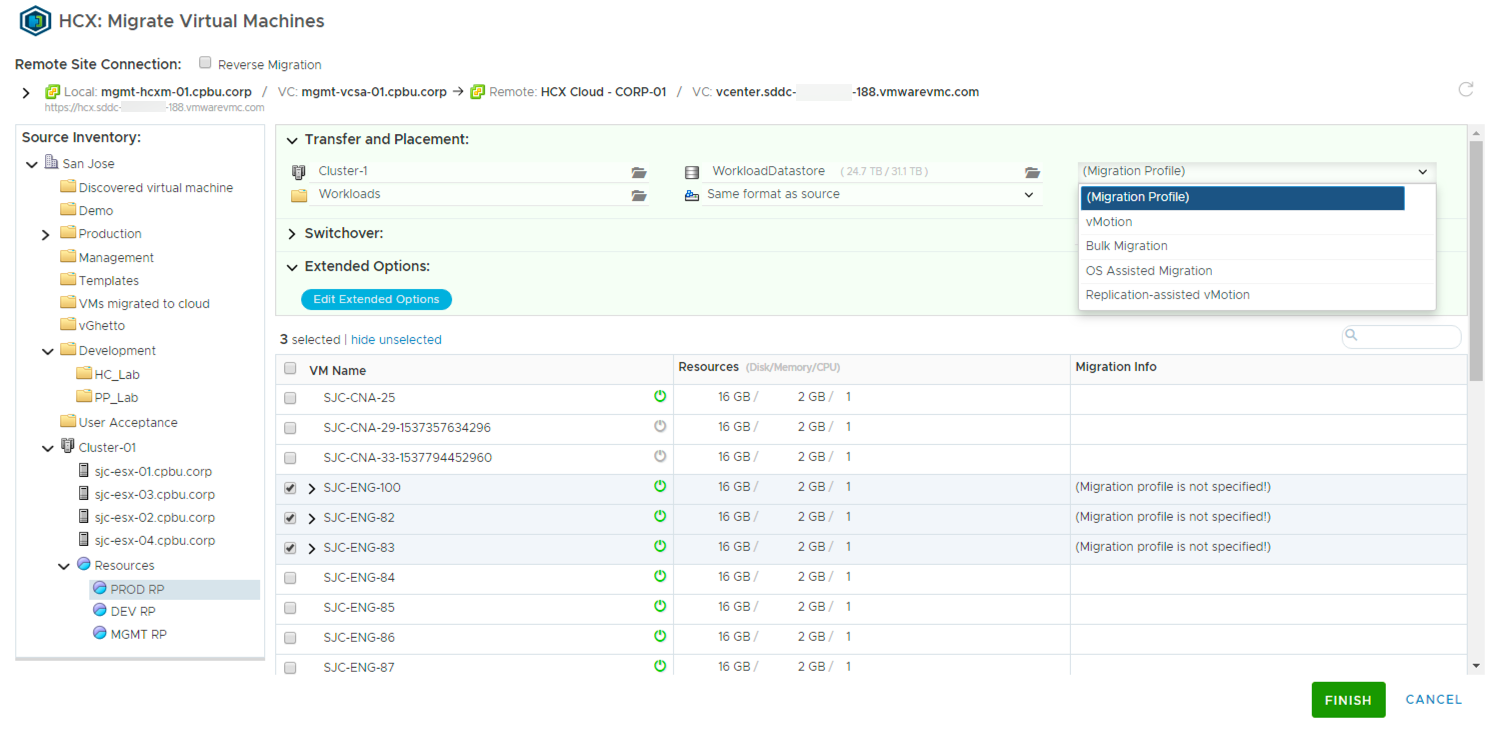The image size is (1498, 730).
Task: Click the vertical scrollbar thumb
Action: click(1477, 260)
